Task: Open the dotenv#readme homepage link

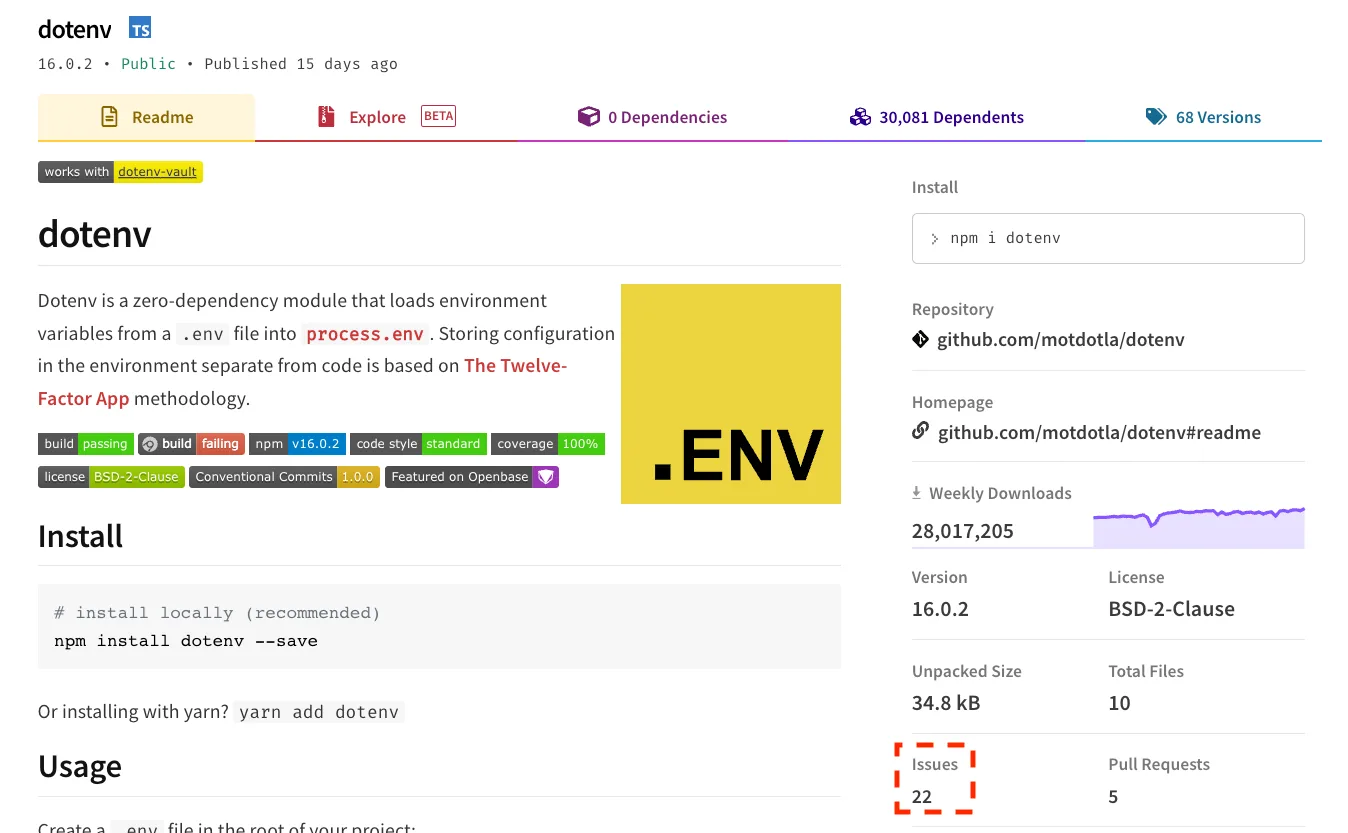Action: [1099, 432]
